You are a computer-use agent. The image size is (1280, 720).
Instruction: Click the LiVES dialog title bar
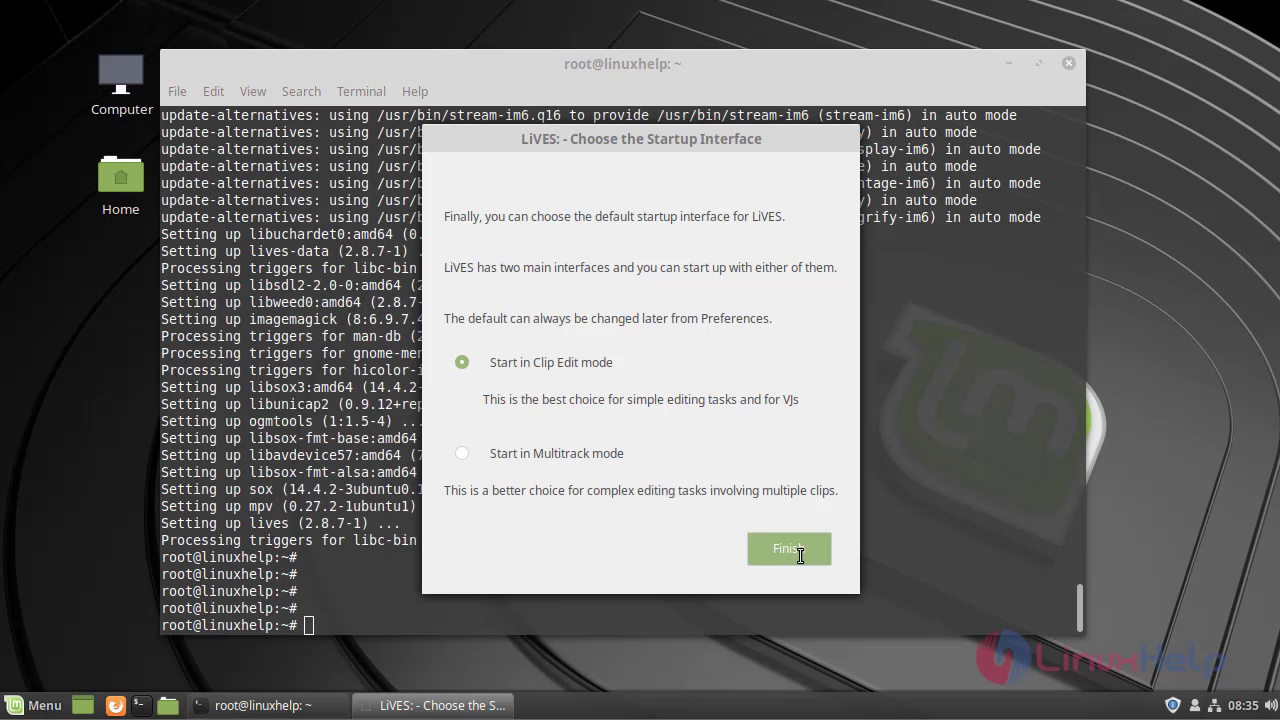(641, 139)
